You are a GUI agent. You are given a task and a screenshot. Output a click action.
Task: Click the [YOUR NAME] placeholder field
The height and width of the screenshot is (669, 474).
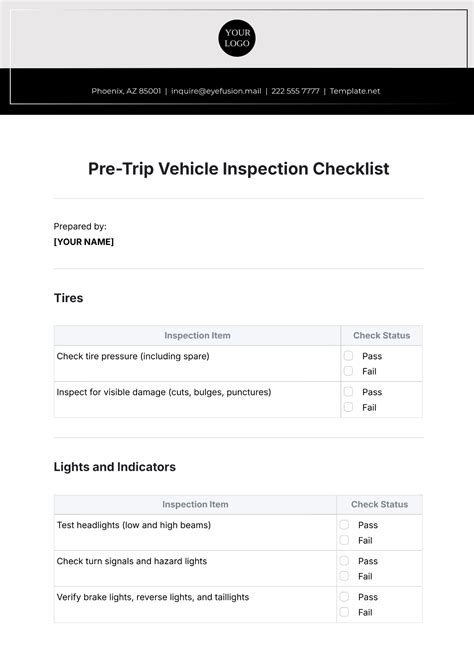click(x=84, y=242)
